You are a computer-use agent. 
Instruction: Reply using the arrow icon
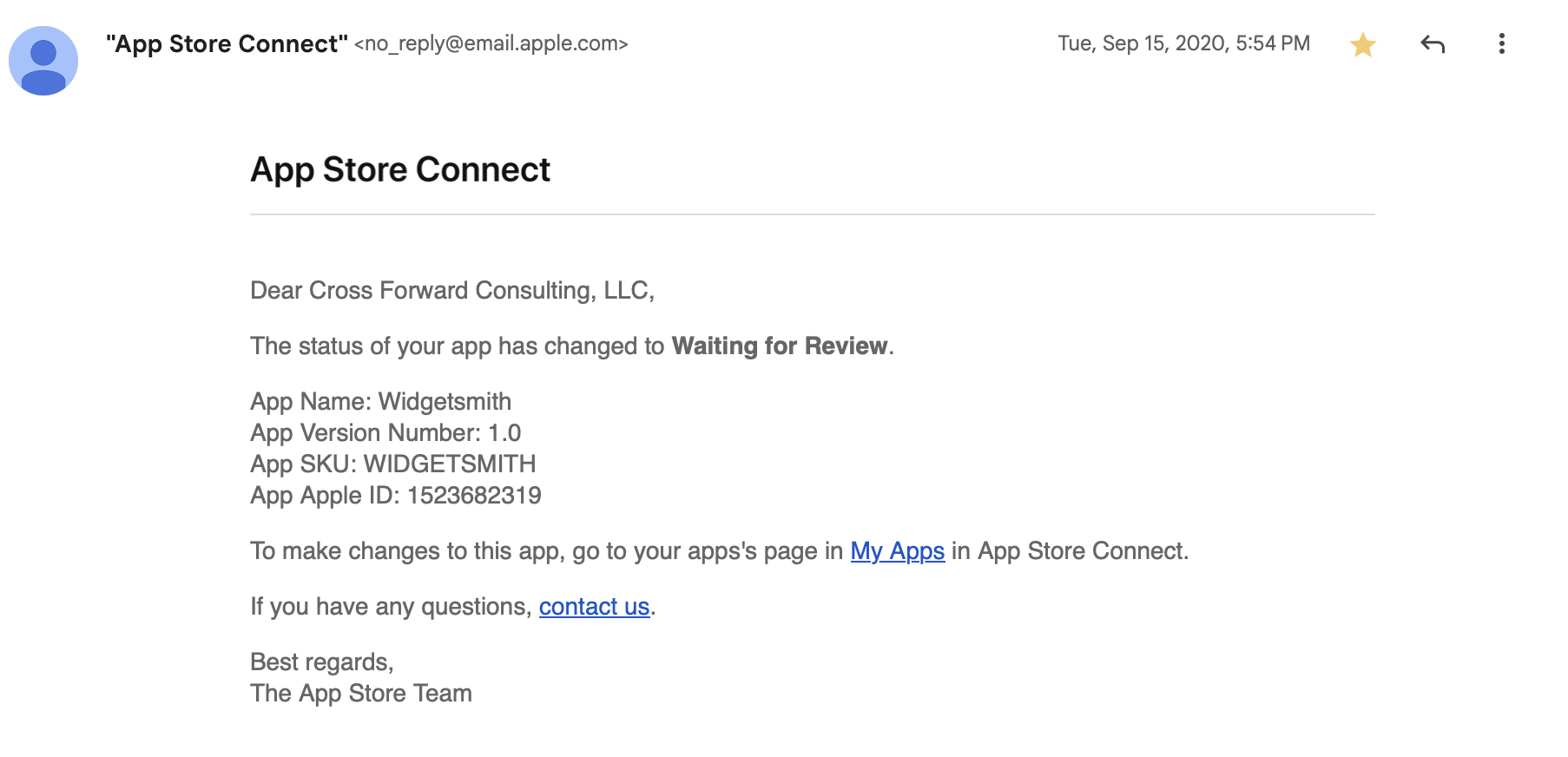coord(1433,44)
